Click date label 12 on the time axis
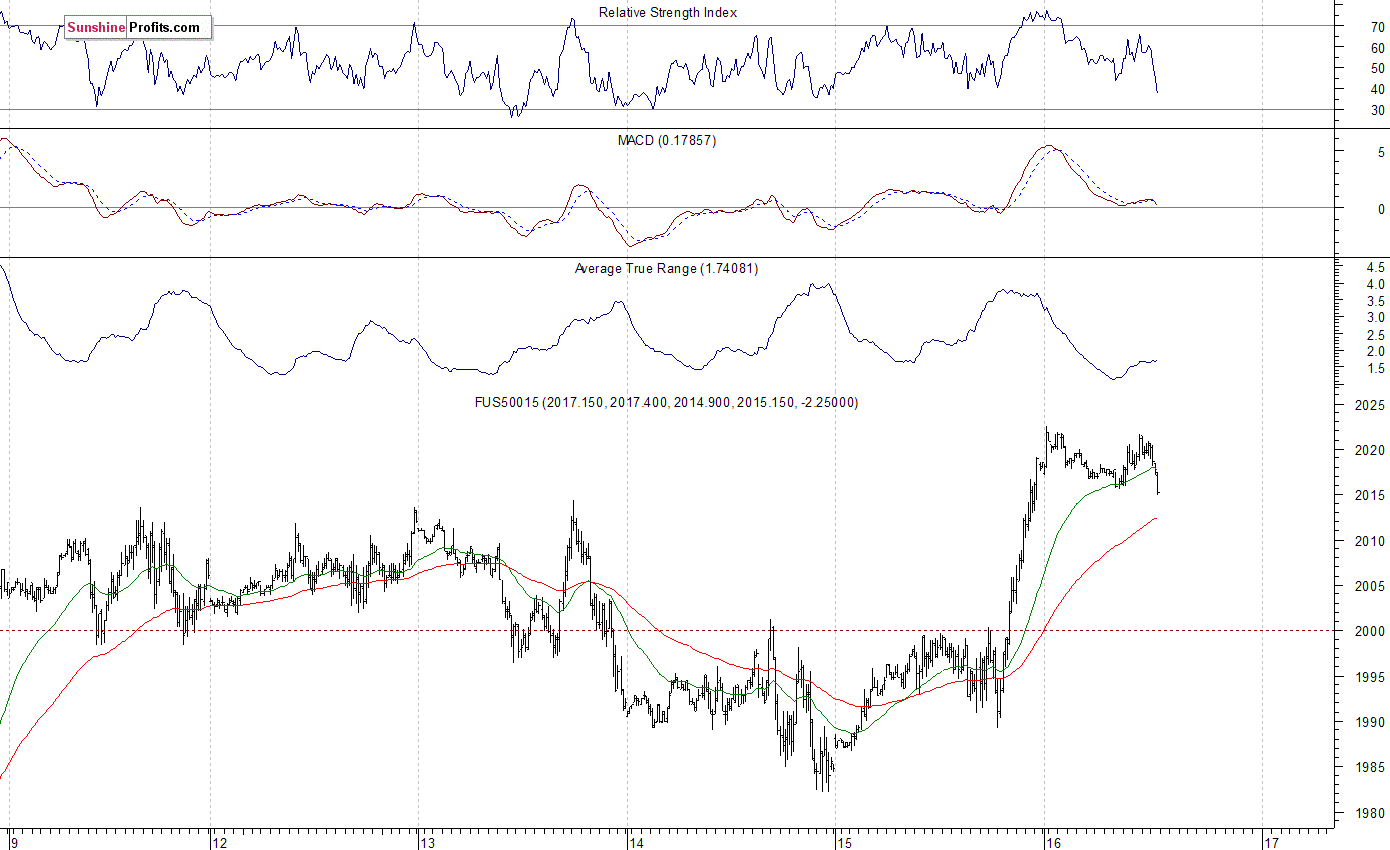1390x850 pixels. 222,841
